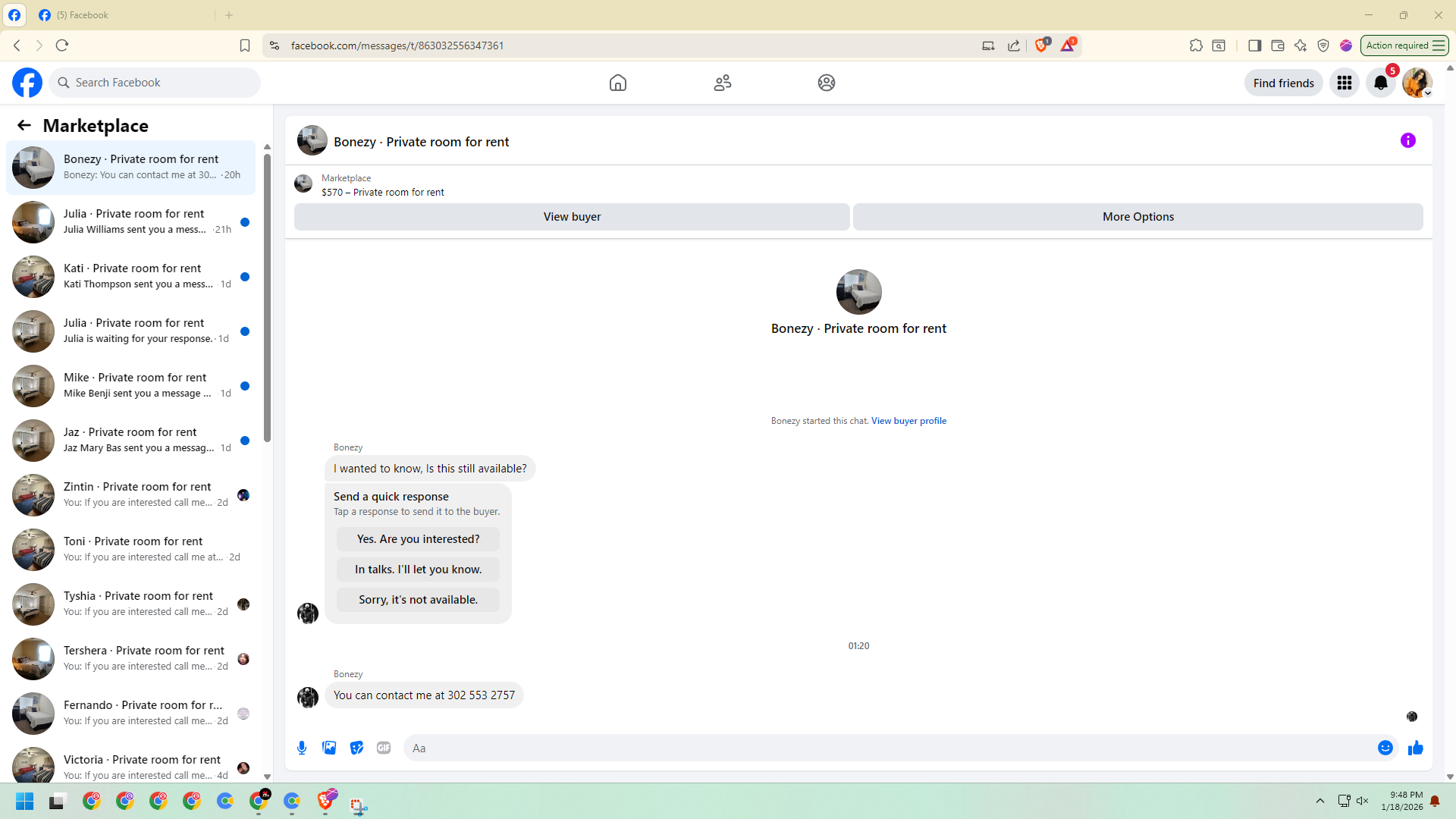Click the voice clip microphone icon
1456x819 pixels.
pyautogui.click(x=302, y=748)
